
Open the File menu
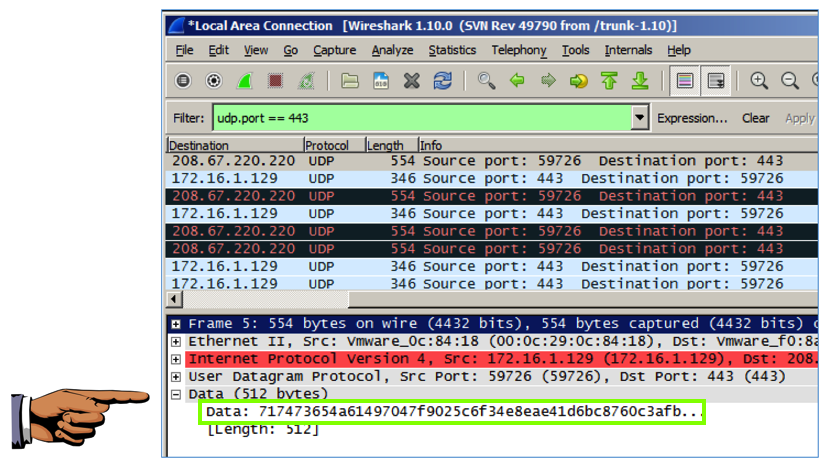184,50
